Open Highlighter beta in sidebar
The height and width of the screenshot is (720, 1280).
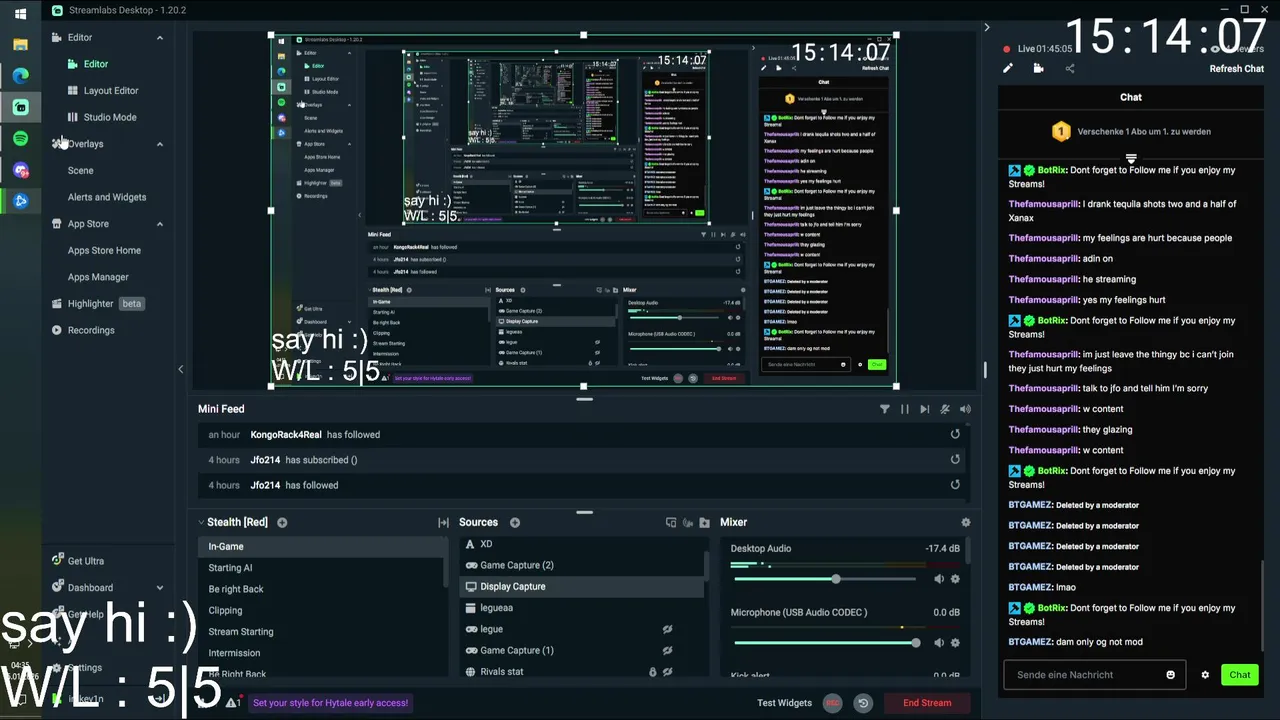click(x=98, y=304)
